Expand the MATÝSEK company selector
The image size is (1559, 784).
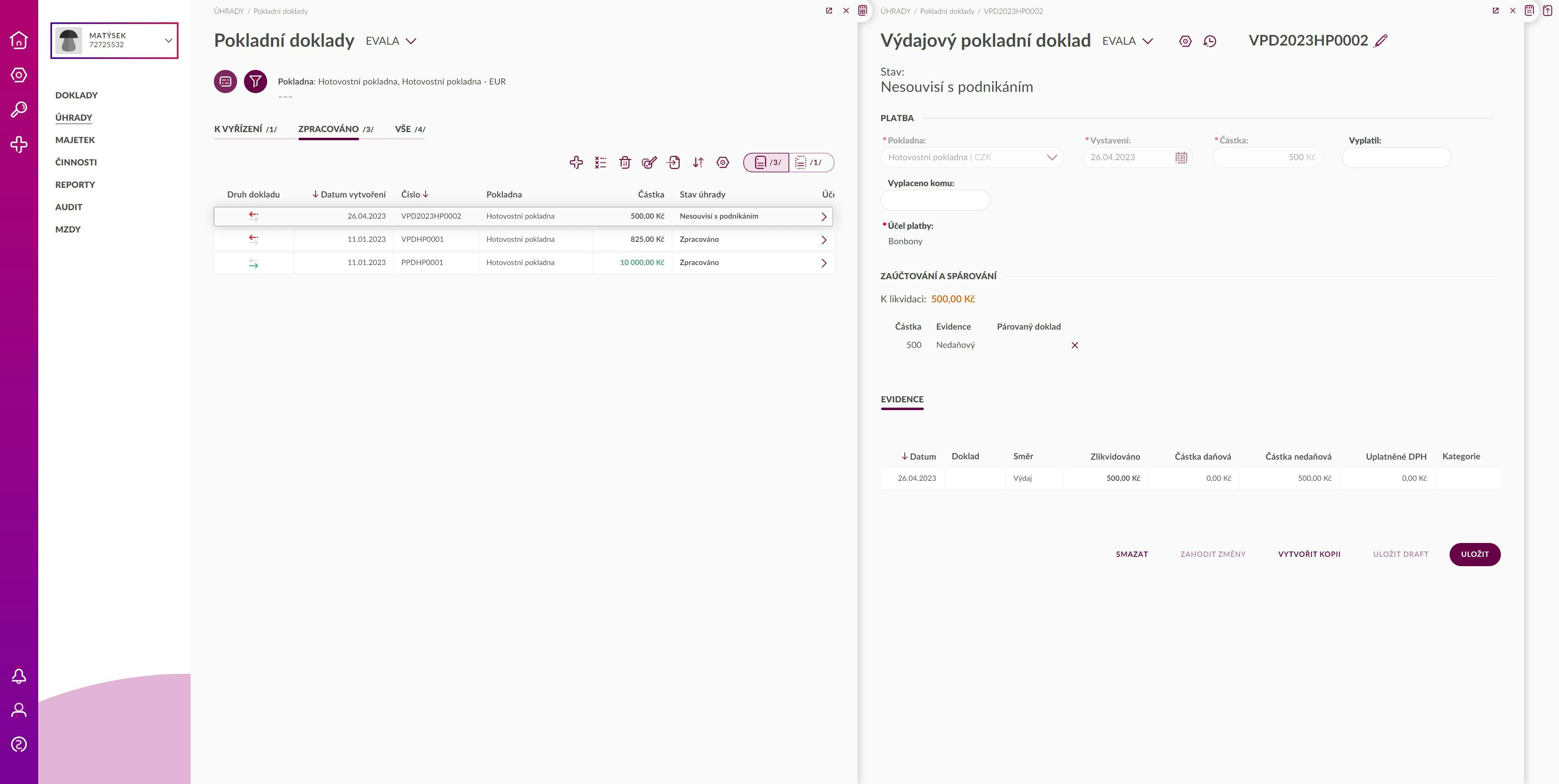click(114, 41)
